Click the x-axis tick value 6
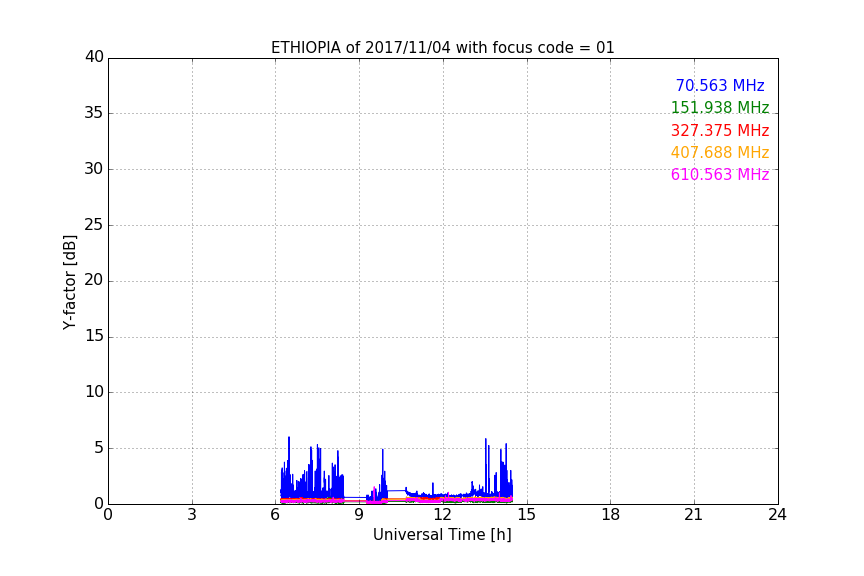The width and height of the screenshot is (864, 576). pos(275,515)
